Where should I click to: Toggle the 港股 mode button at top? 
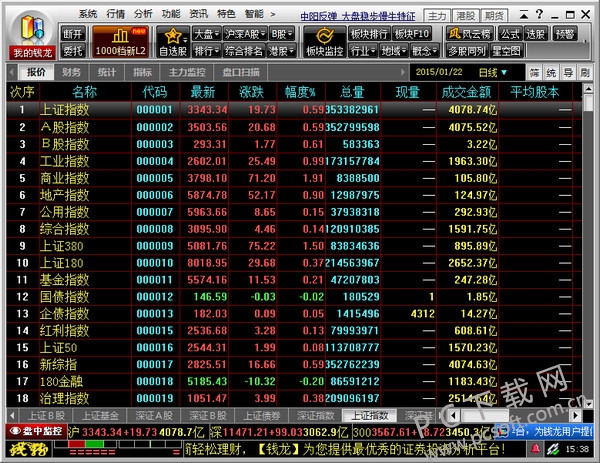(466, 16)
